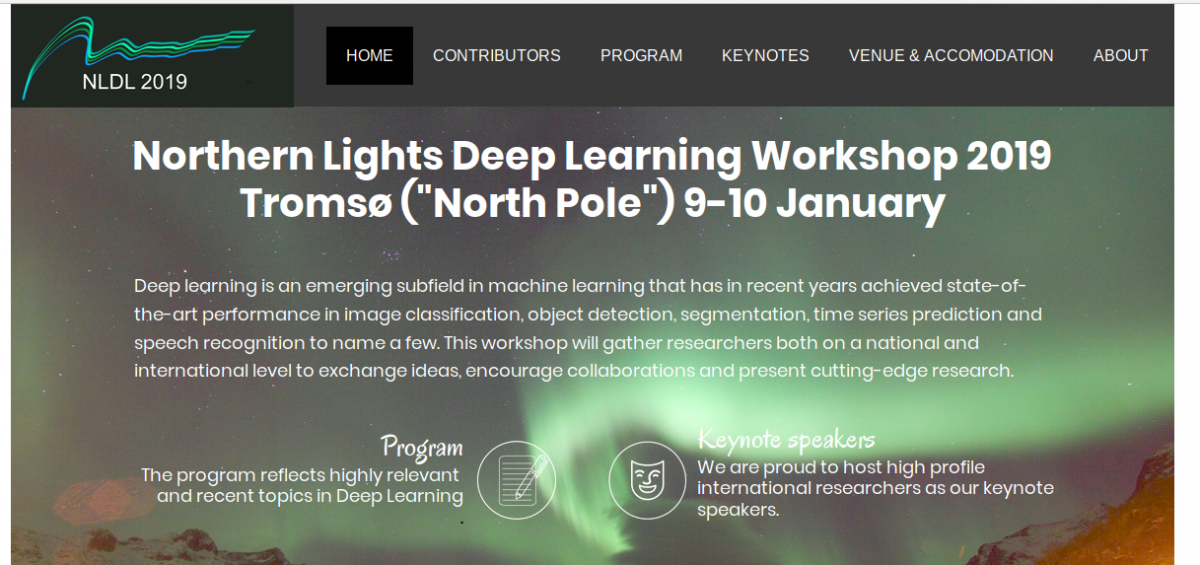Click the "Deep learning is an emerging subfield" paragraph
Image resolution: width=1200 pixels, height=565 pixels.
click(588, 329)
